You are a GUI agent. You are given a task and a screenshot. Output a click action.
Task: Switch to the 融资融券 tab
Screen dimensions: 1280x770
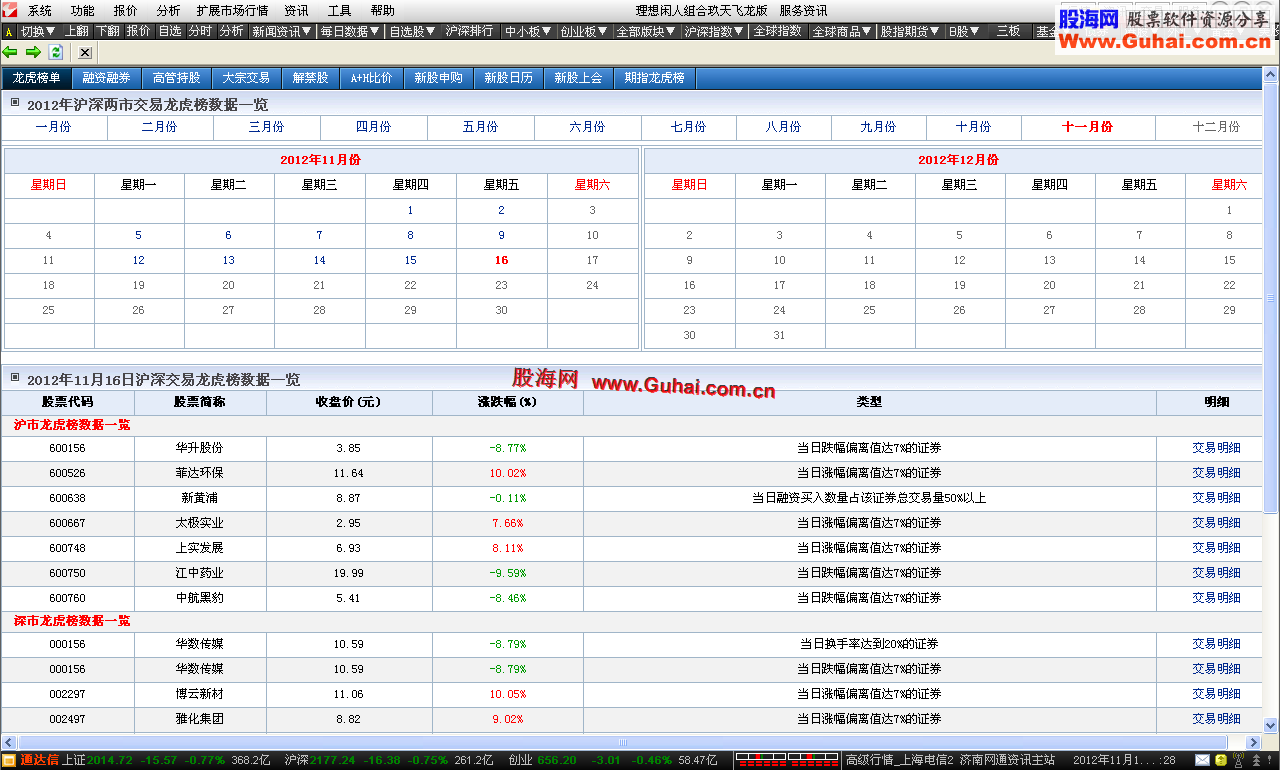tap(106, 78)
